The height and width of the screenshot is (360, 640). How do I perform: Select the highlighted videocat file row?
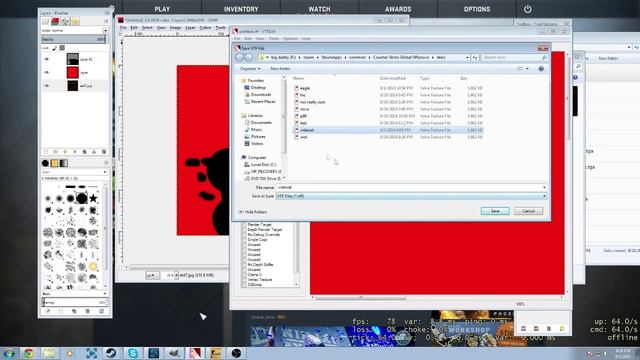click(x=388, y=130)
